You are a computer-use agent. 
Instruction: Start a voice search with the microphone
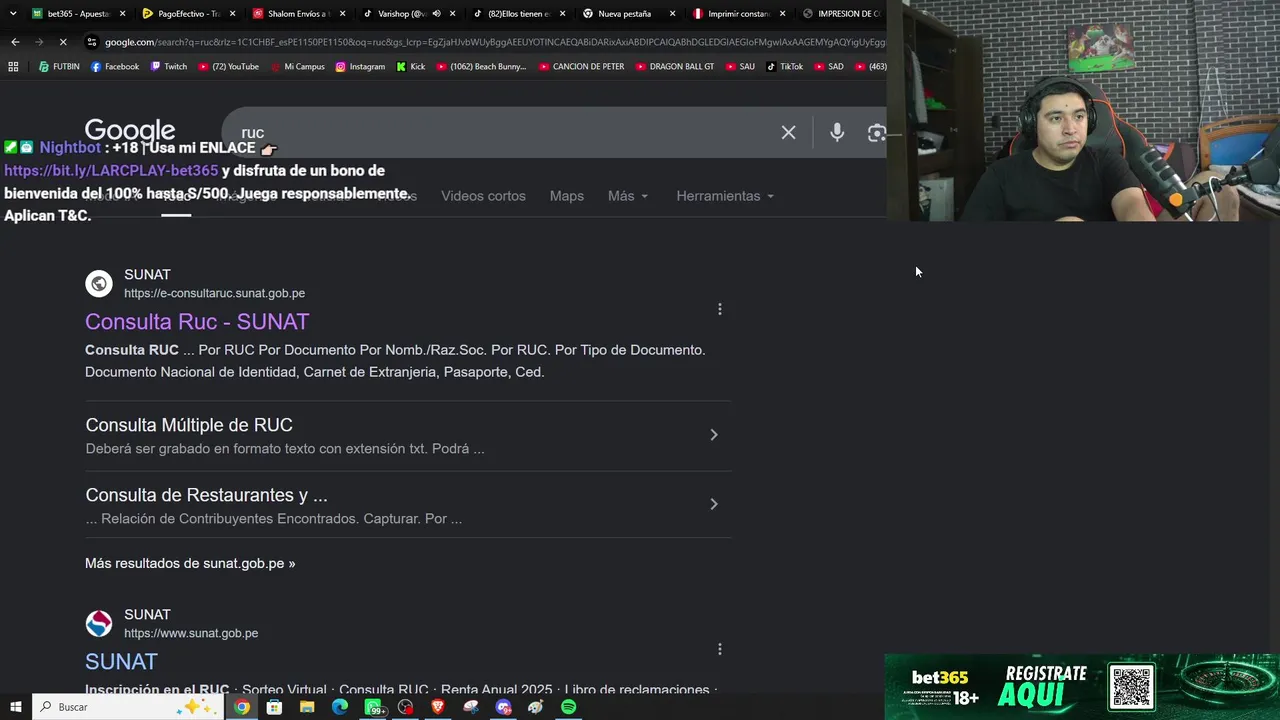[837, 132]
